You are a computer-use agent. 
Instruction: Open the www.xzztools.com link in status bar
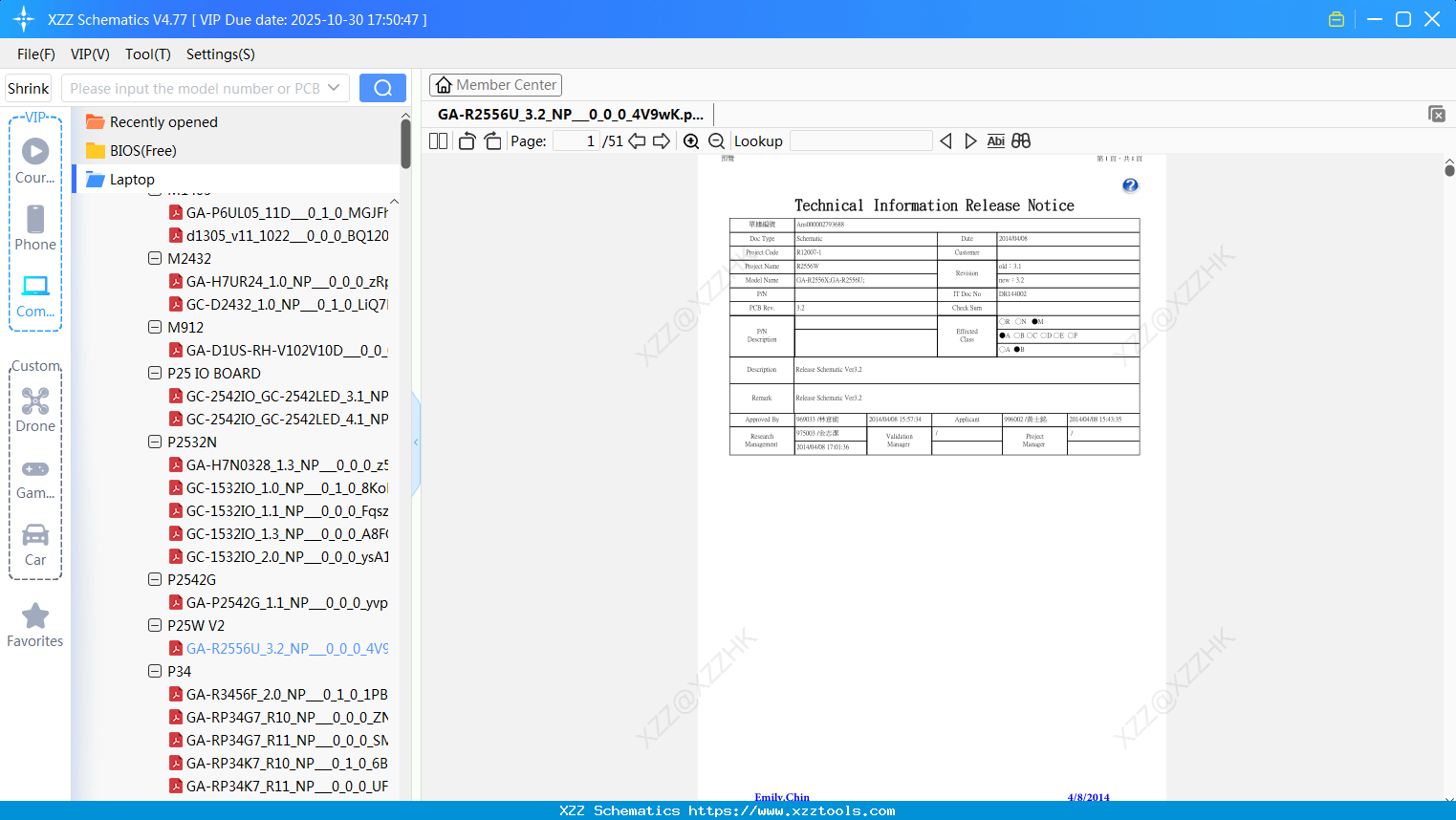(x=792, y=810)
